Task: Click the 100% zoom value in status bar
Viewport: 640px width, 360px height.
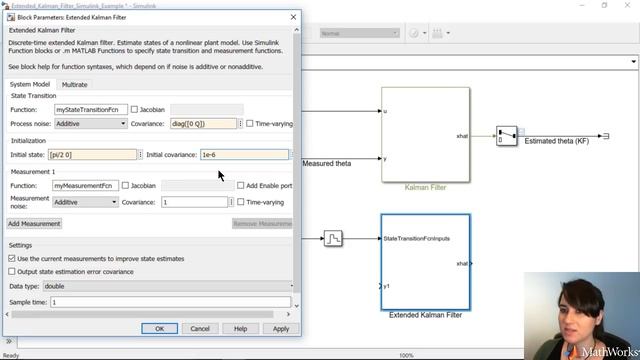Action: click(407, 356)
